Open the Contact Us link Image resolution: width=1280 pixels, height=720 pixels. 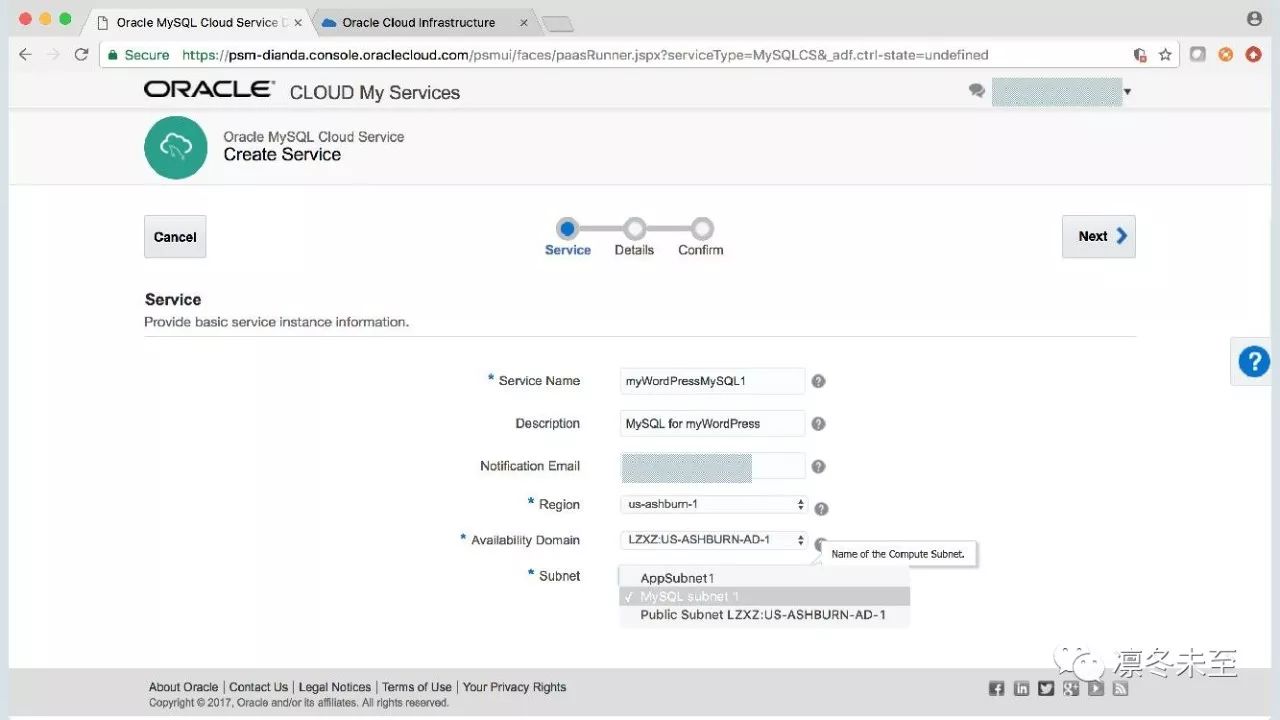(258, 687)
